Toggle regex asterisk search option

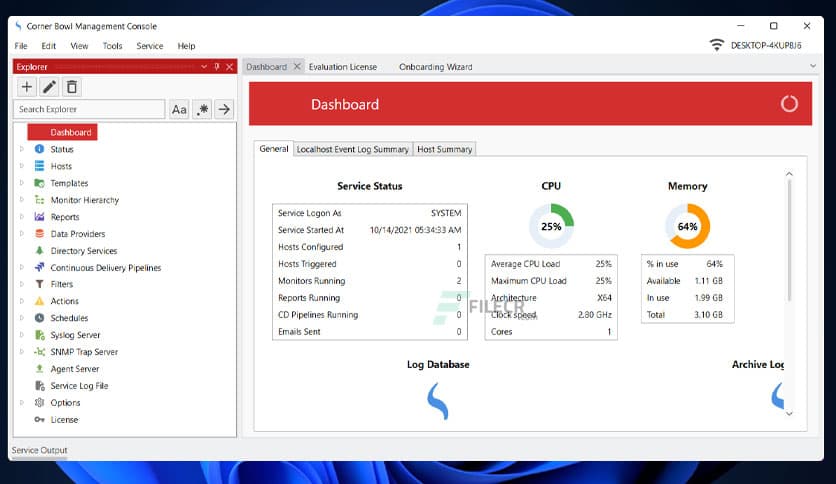[x=202, y=109]
